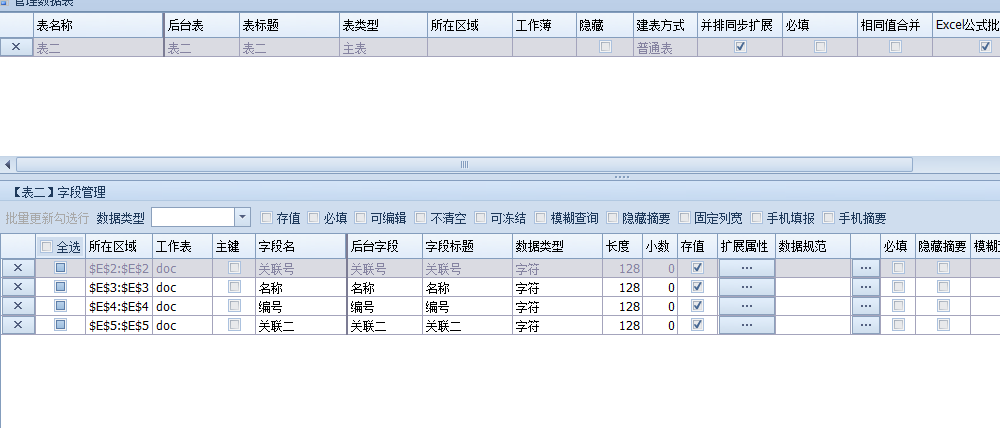The width and height of the screenshot is (1000, 428).
Task: Enable the 模糊查询 batch option checkbox
Action: (x=541, y=217)
